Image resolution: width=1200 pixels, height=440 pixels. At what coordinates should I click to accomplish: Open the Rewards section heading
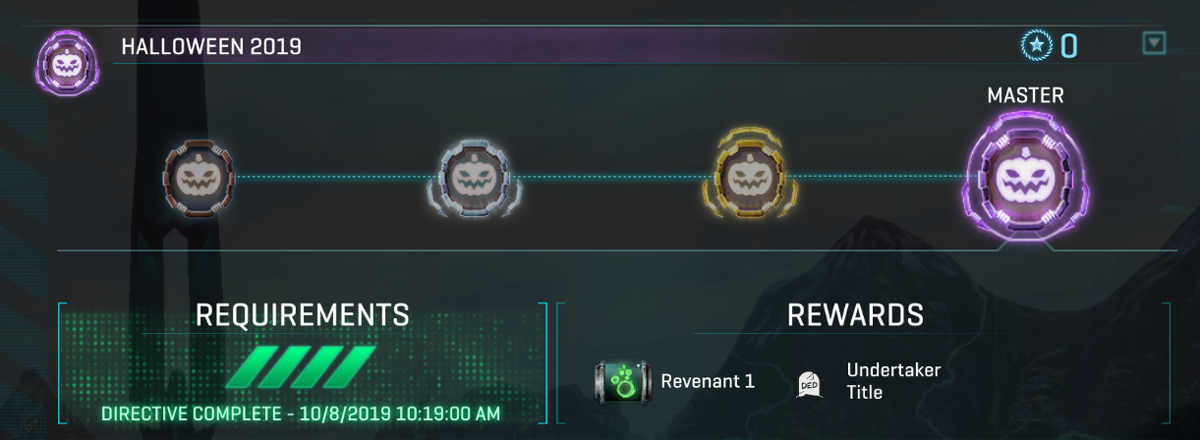click(855, 314)
